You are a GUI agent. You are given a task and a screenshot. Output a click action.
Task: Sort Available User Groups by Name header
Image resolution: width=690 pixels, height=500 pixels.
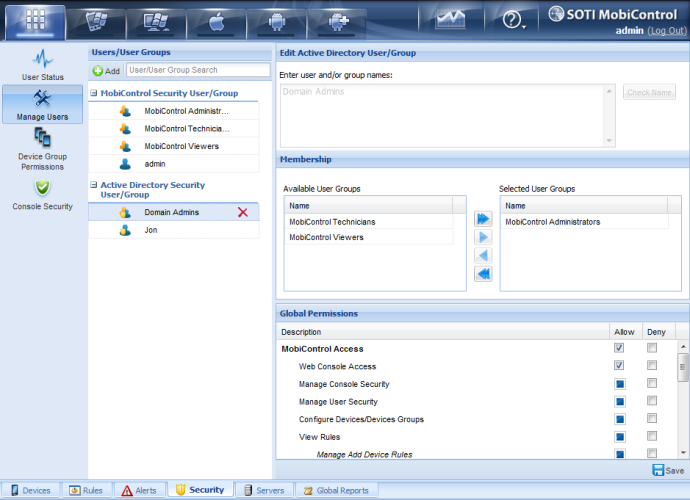coord(369,206)
